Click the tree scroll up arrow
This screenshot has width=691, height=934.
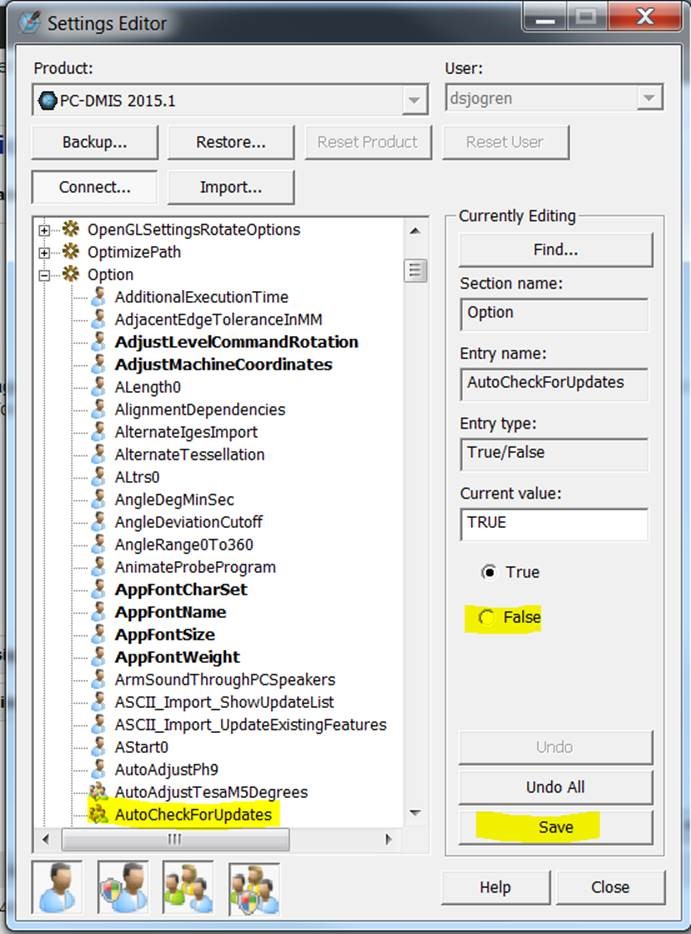coord(415,231)
